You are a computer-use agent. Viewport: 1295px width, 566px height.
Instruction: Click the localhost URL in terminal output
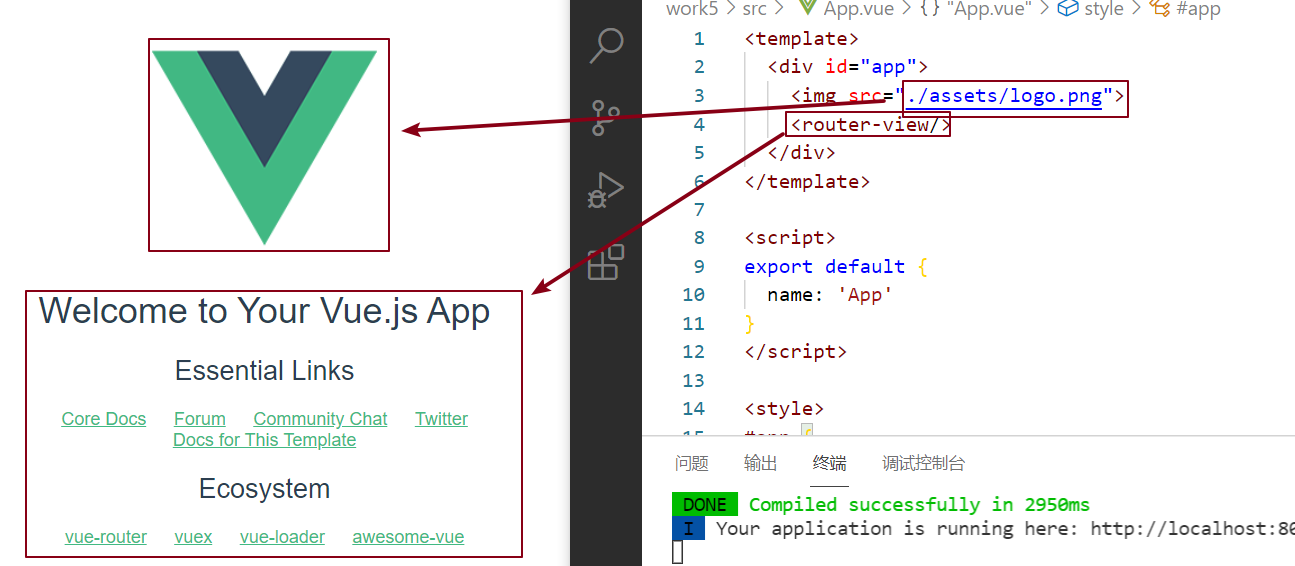[x=1192, y=529]
